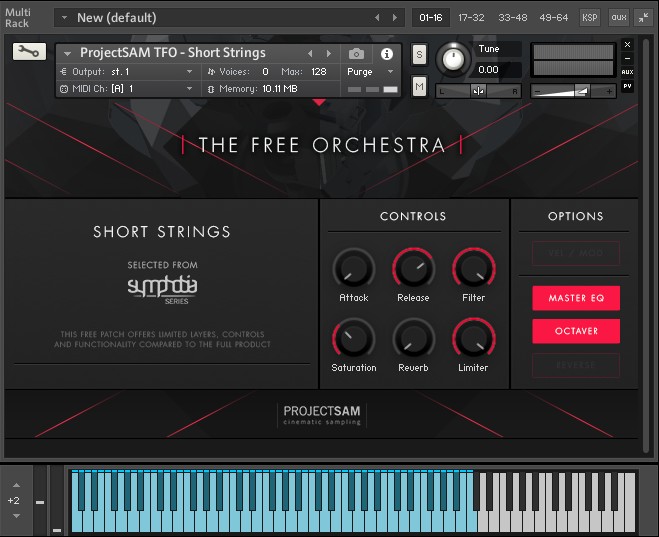Click the Tune knob
Viewport: 659px width, 537px height.
453,59
